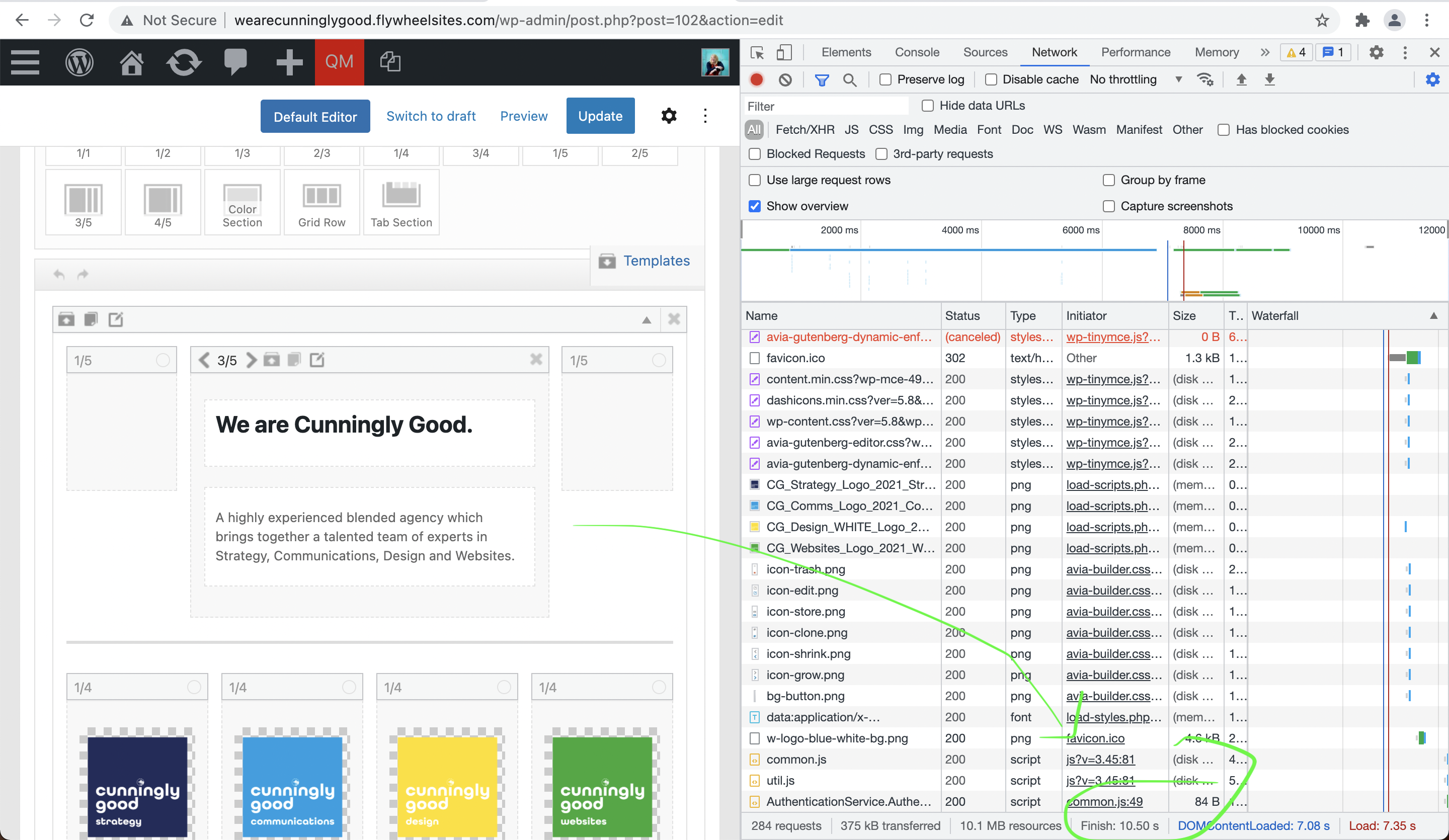1449x840 pixels.
Task: Visit site via the home icon
Action: 131,62
